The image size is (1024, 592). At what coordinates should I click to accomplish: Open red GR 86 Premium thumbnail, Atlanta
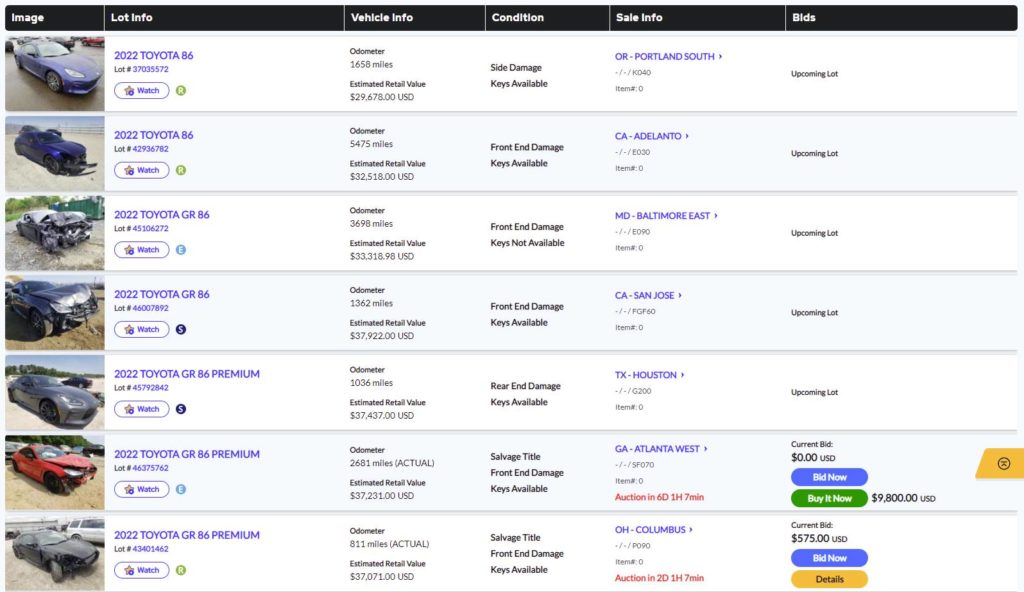click(55, 472)
